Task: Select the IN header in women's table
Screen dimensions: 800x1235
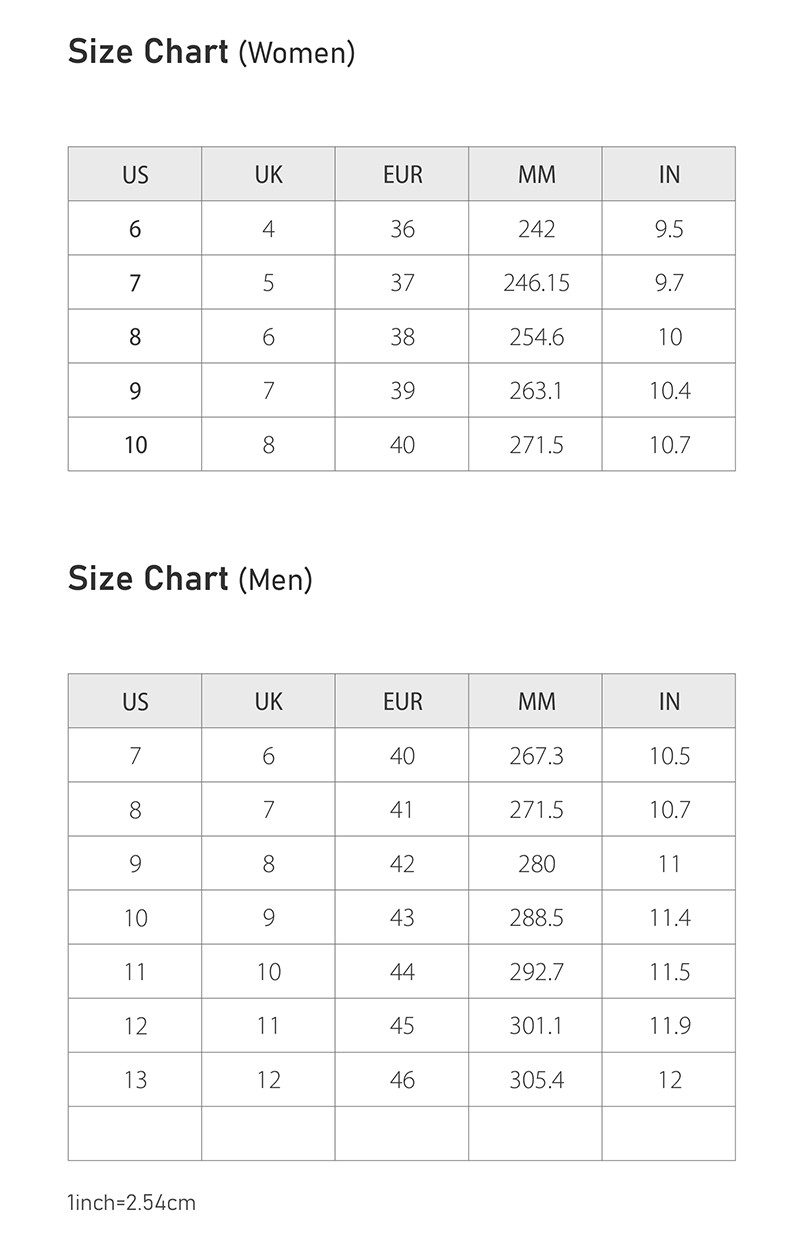Action: click(669, 174)
